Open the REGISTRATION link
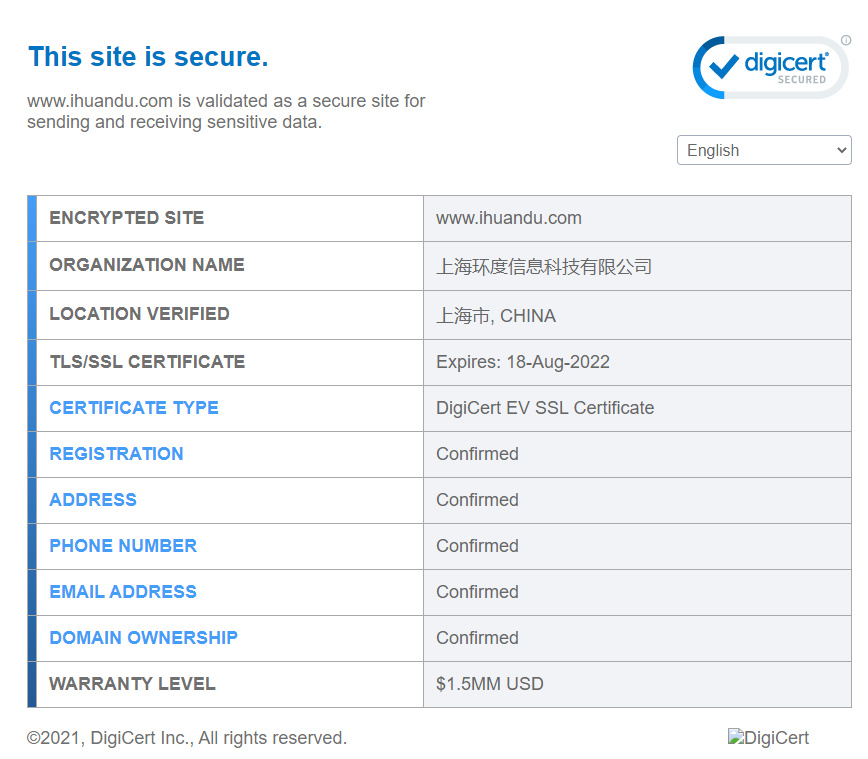 tap(116, 454)
